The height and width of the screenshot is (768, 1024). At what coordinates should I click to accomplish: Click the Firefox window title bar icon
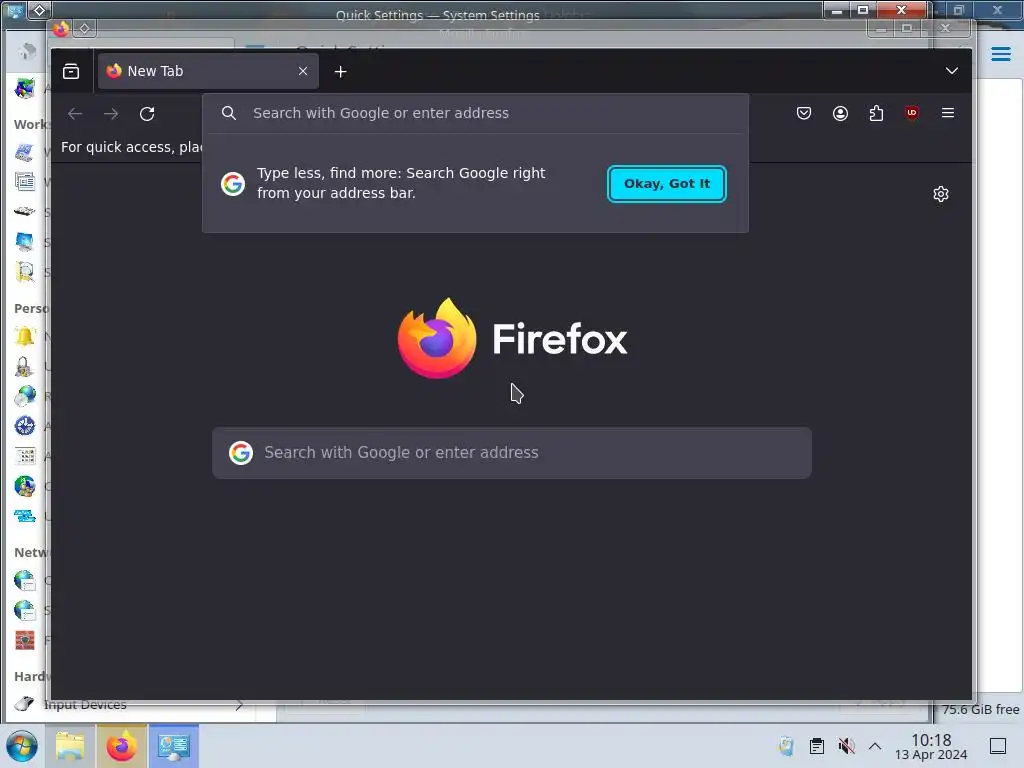pyautogui.click(x=61, y=29)
